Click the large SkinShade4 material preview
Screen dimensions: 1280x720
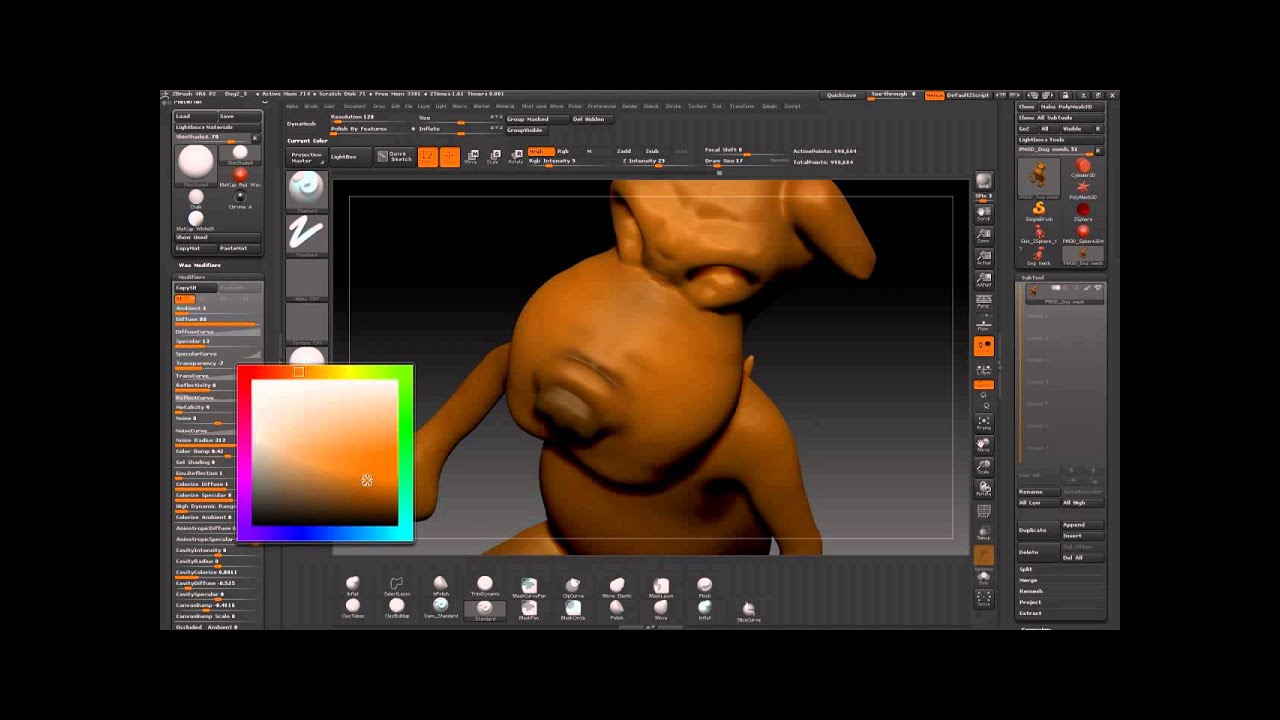pyautogui.click(x=196, y=165)
